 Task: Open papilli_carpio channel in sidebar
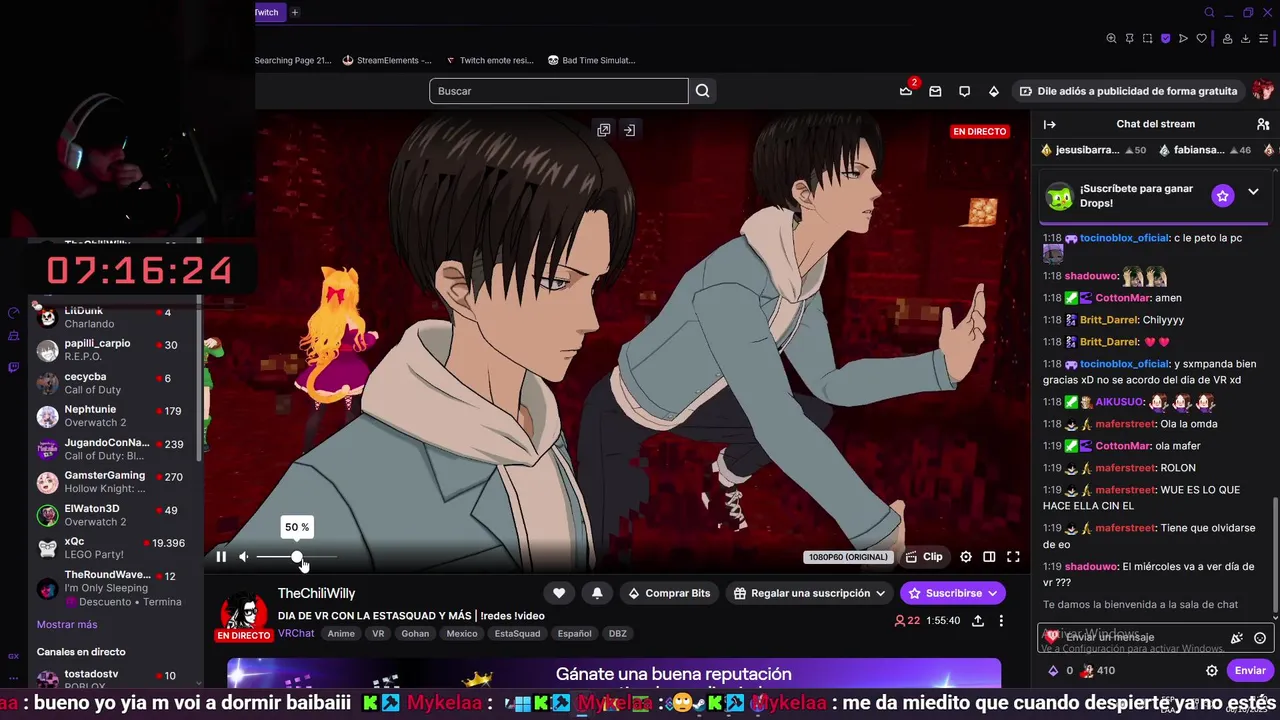(115, 350)
